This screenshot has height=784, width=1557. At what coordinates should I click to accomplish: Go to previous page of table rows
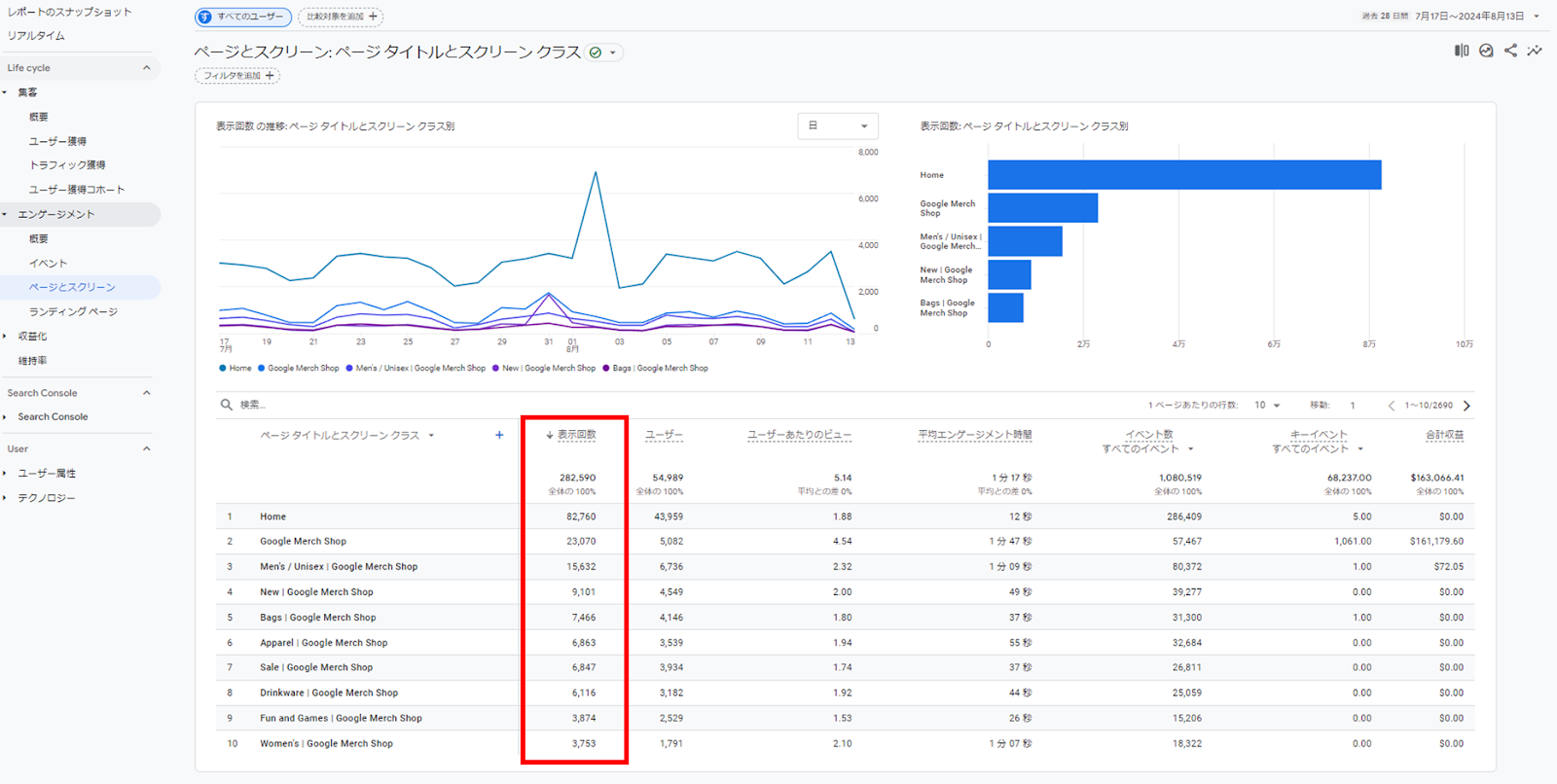click(x=1392, y=406)
